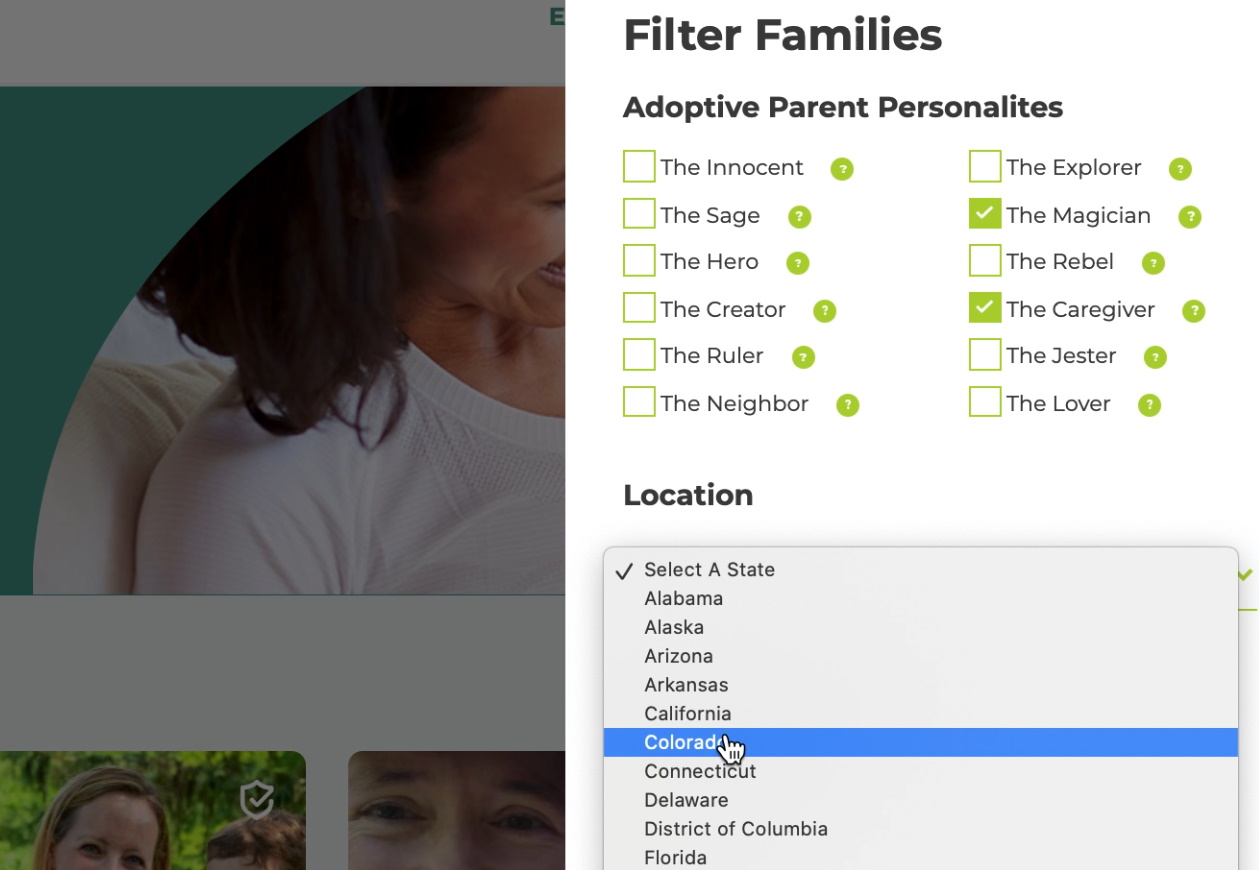This screenshot has height=870, width=1259.
Task: Select Alabama from the location list
Action: (x=684, y=599)
